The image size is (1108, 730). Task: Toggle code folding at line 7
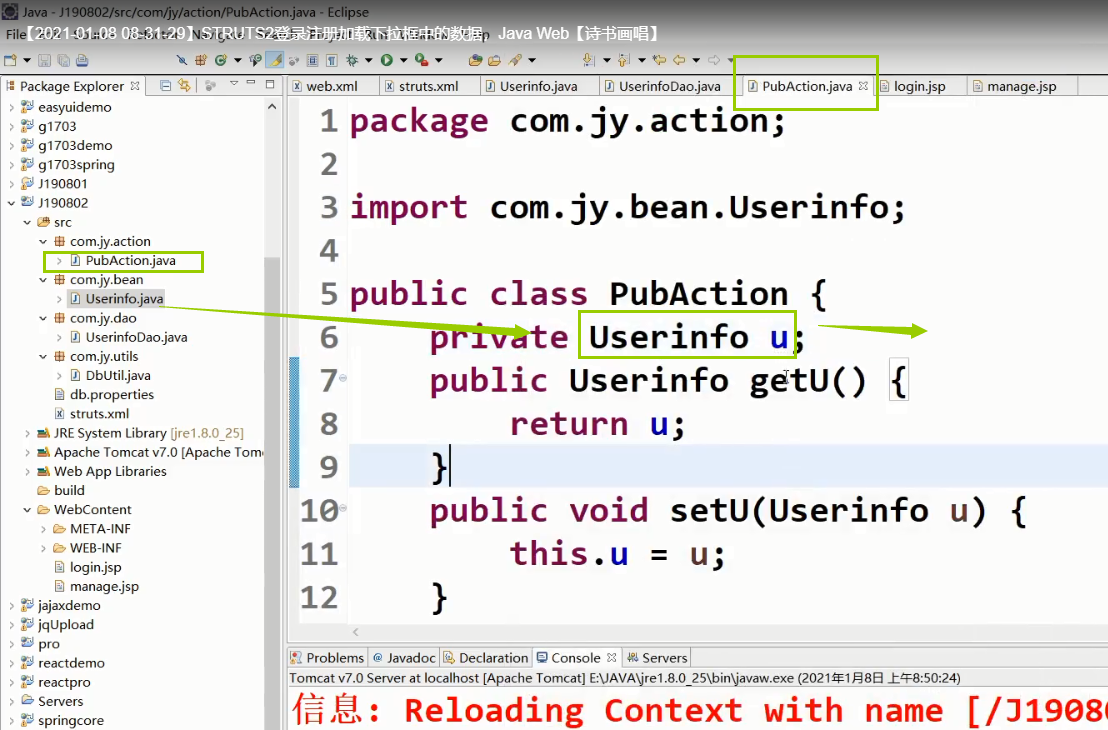[343, 378]
